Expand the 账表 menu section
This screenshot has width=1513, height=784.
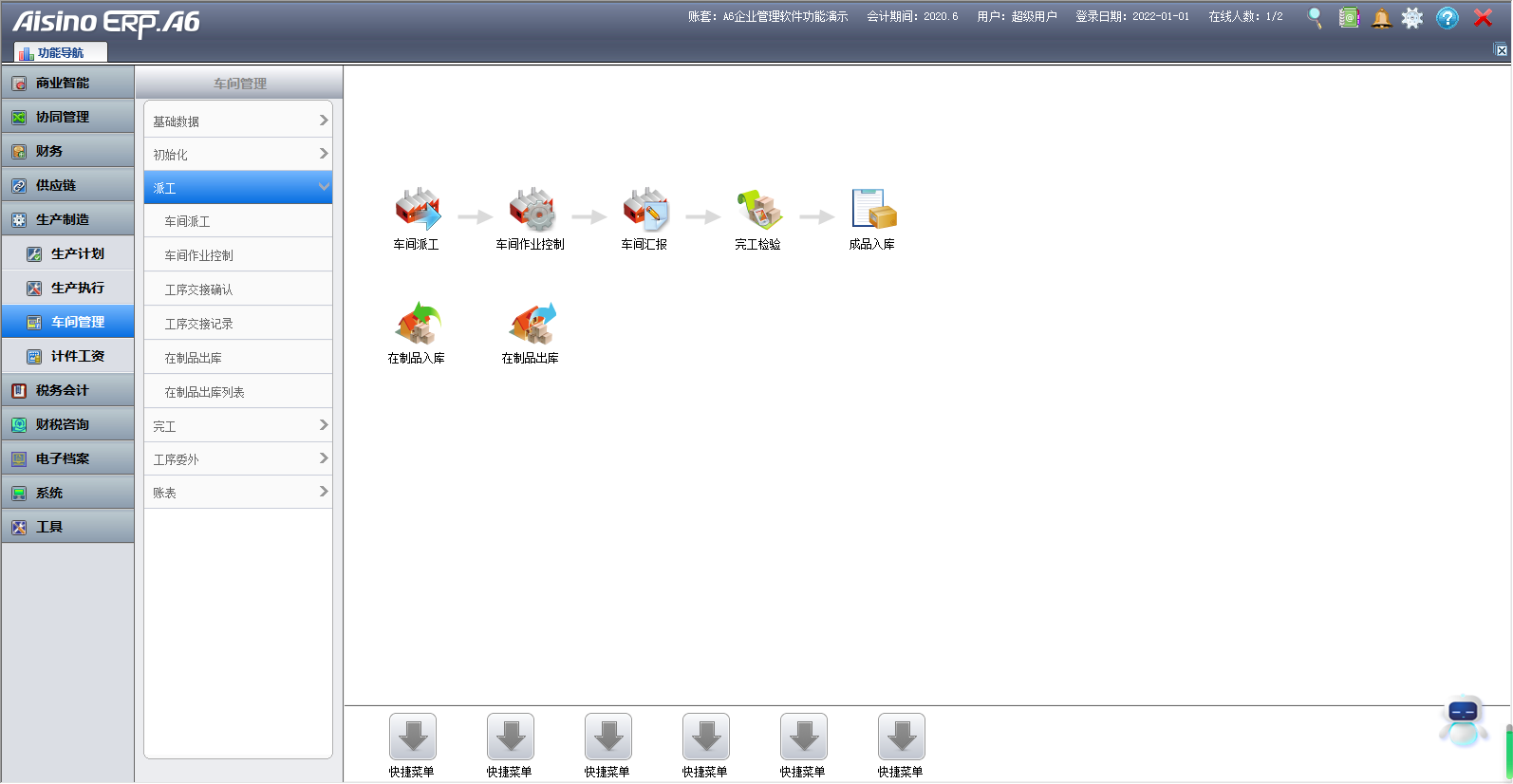click(x=238, y=493)
